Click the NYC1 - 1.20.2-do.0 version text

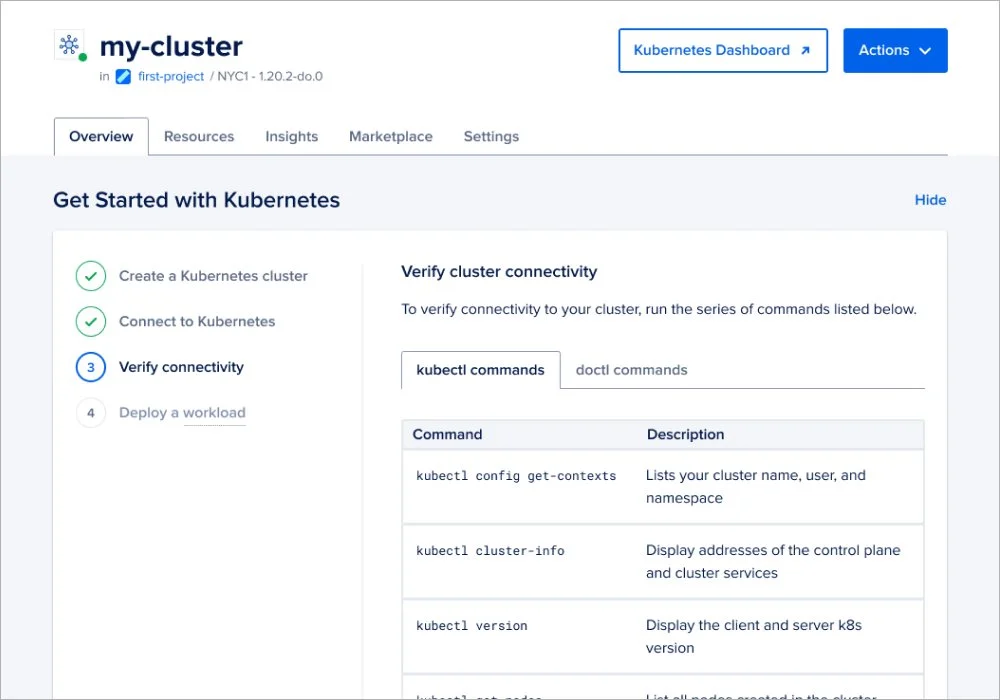[270, 77]
